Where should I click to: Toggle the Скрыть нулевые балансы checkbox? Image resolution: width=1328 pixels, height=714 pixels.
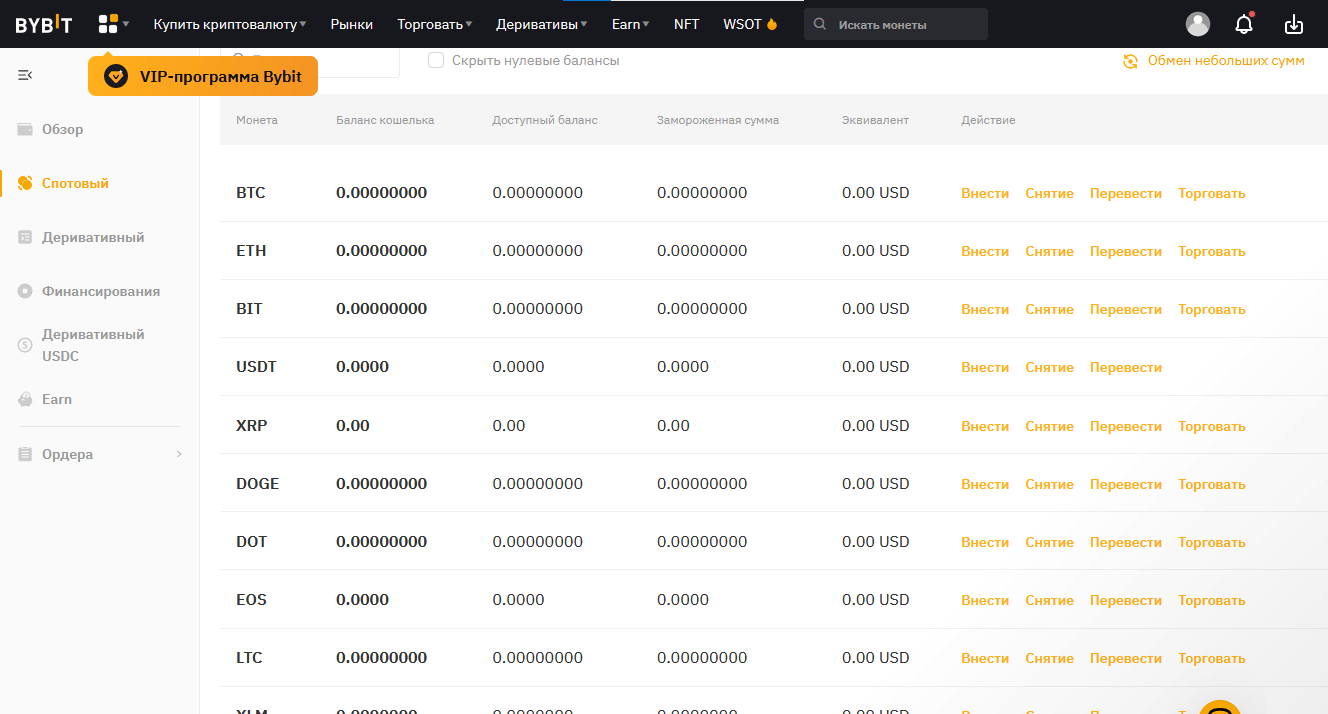[436, 61]
